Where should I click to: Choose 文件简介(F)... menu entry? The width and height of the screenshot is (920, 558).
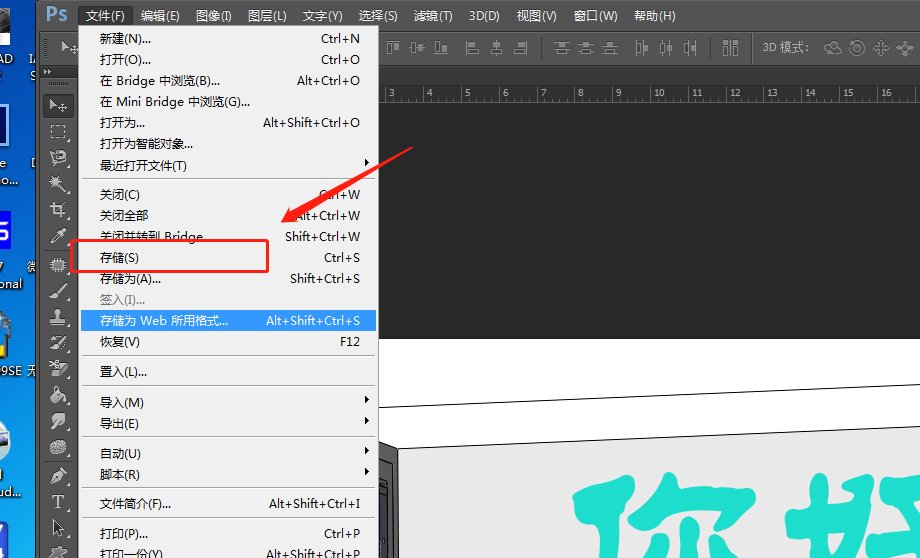tap(228, 503)
